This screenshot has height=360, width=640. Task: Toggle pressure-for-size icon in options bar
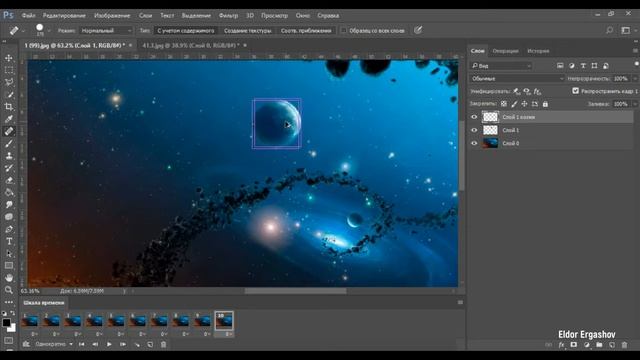(418, 30)
